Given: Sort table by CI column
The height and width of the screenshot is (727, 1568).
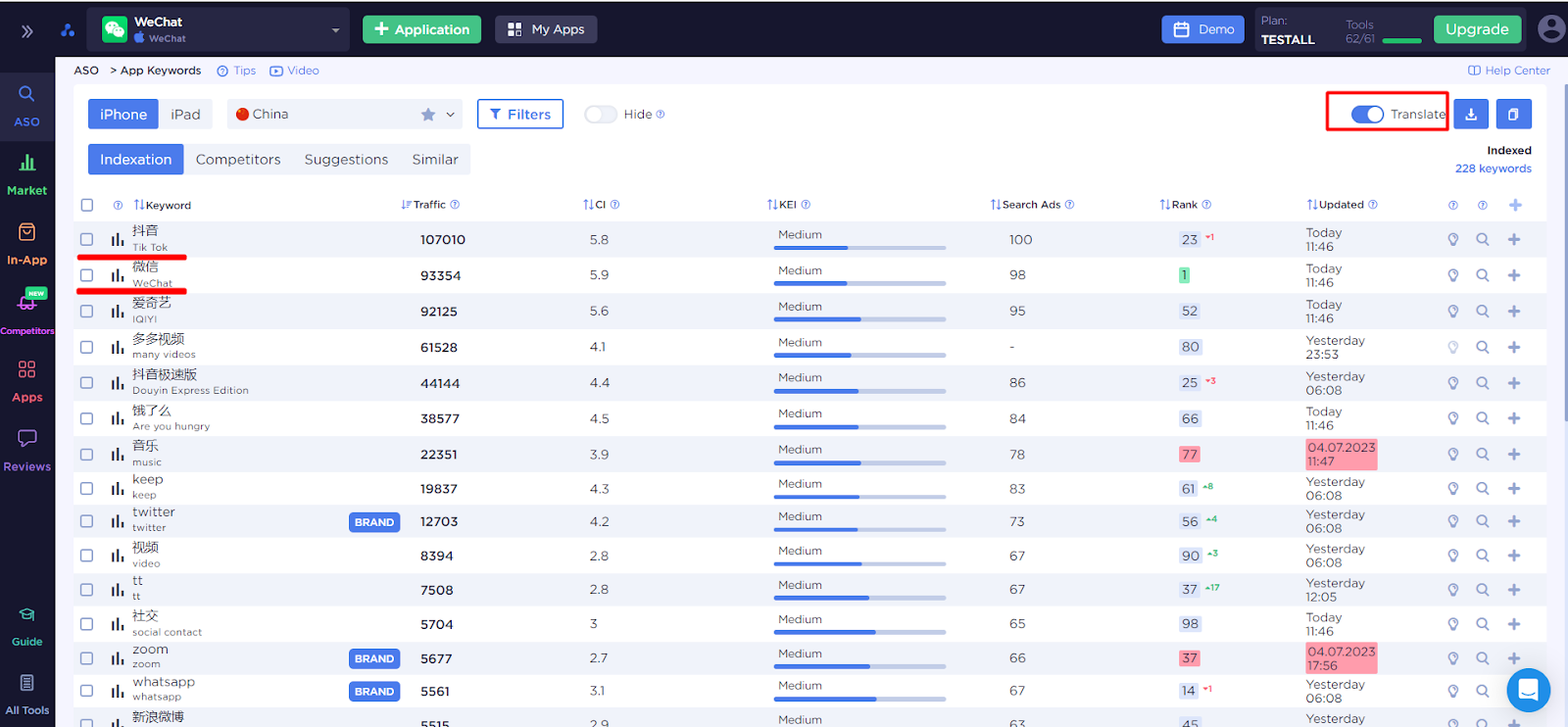Looking at the screenshot, I should 595,205.
